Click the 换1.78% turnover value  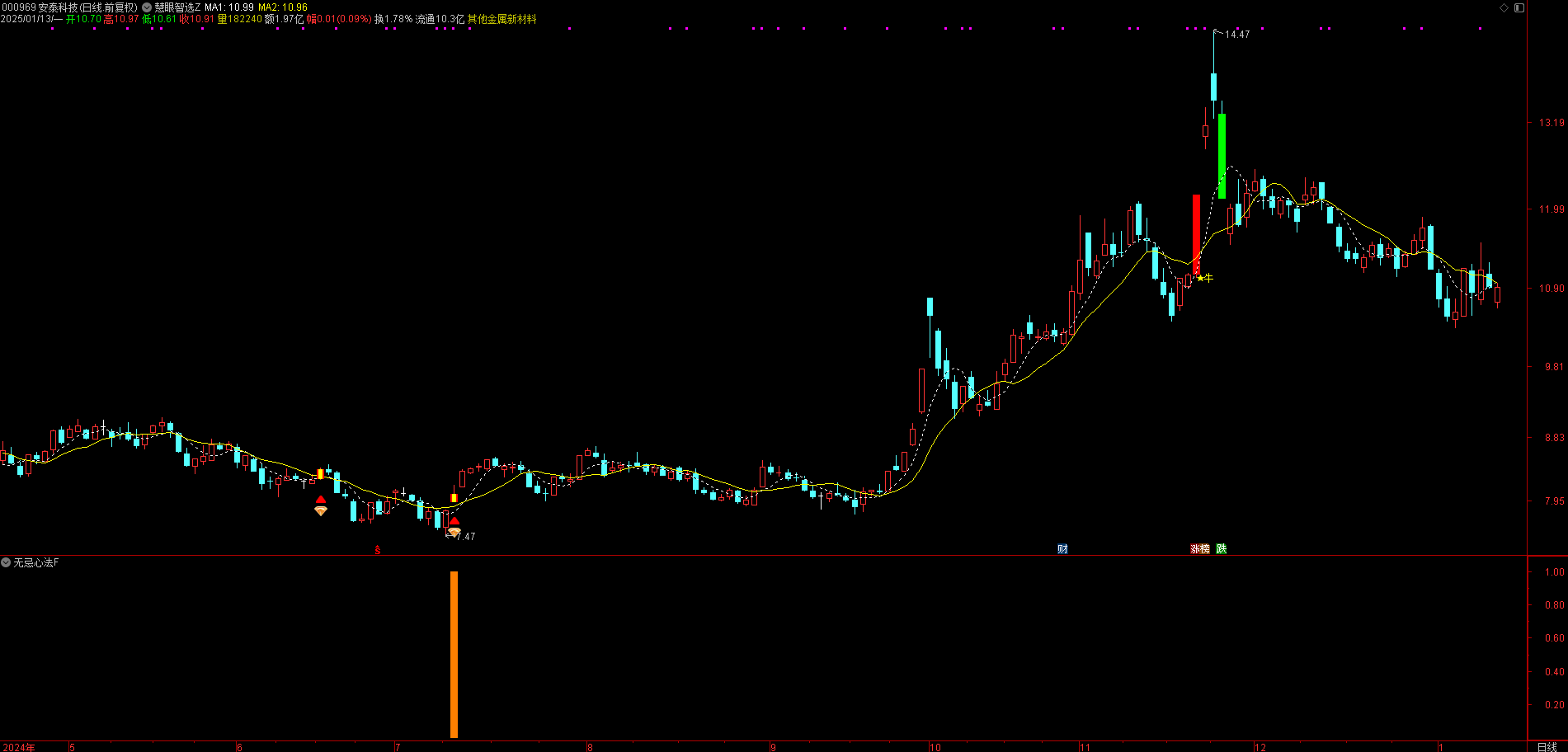393,19
